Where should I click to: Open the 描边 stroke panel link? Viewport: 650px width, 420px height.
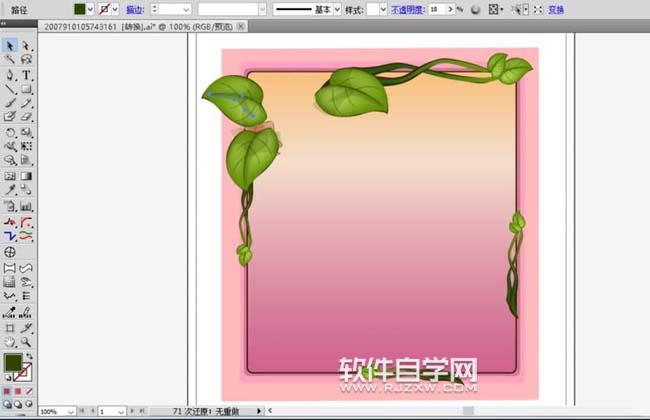click(x=135, y=10)
